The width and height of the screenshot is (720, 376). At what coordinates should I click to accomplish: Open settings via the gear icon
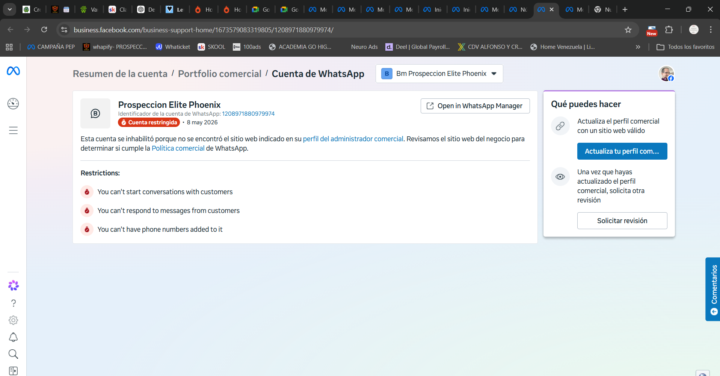tap(13, 320)
